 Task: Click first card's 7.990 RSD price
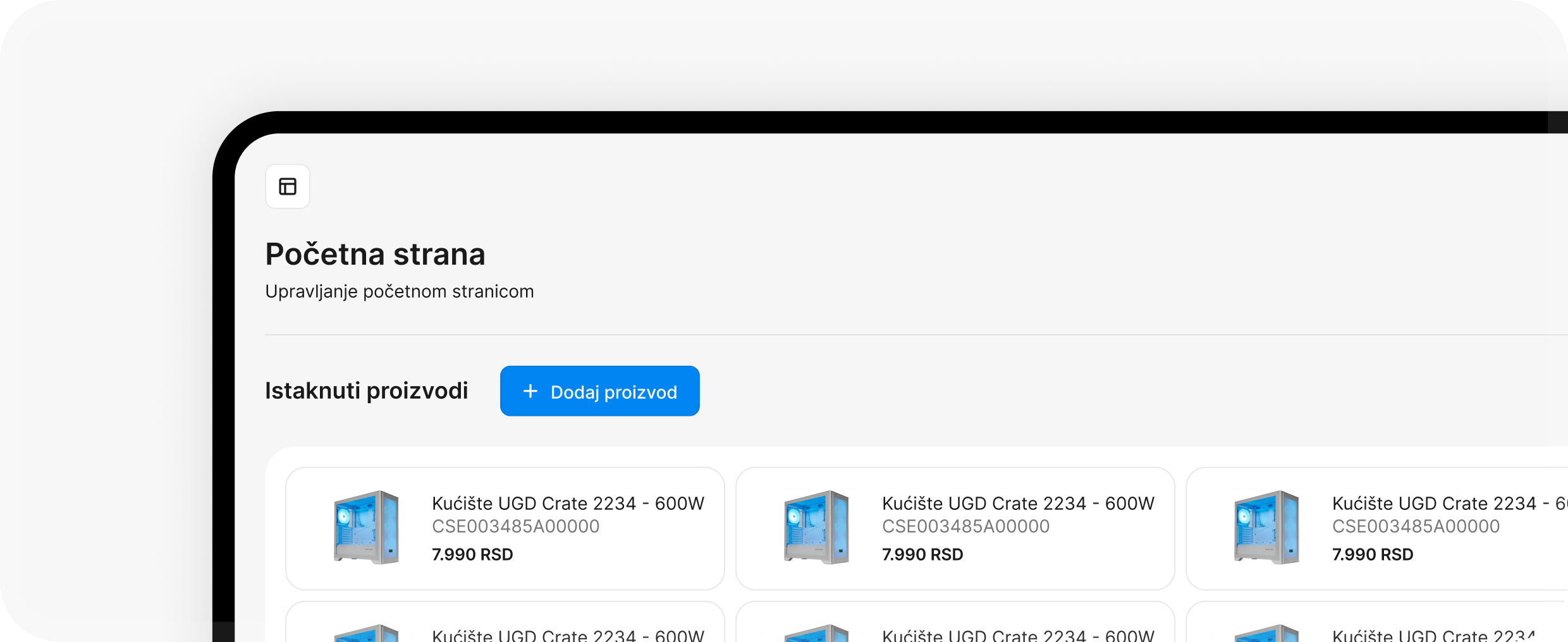(472, 554)
